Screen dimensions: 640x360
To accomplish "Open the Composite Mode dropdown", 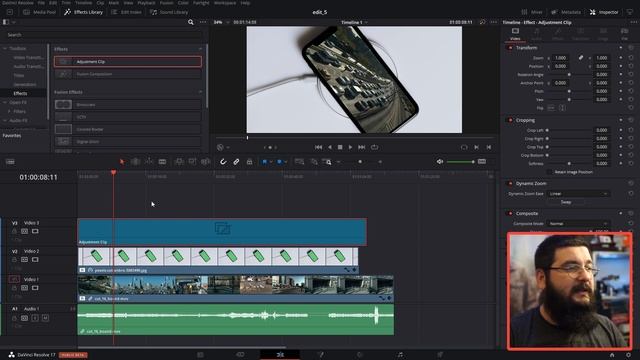I will click(x=578, y=224).
